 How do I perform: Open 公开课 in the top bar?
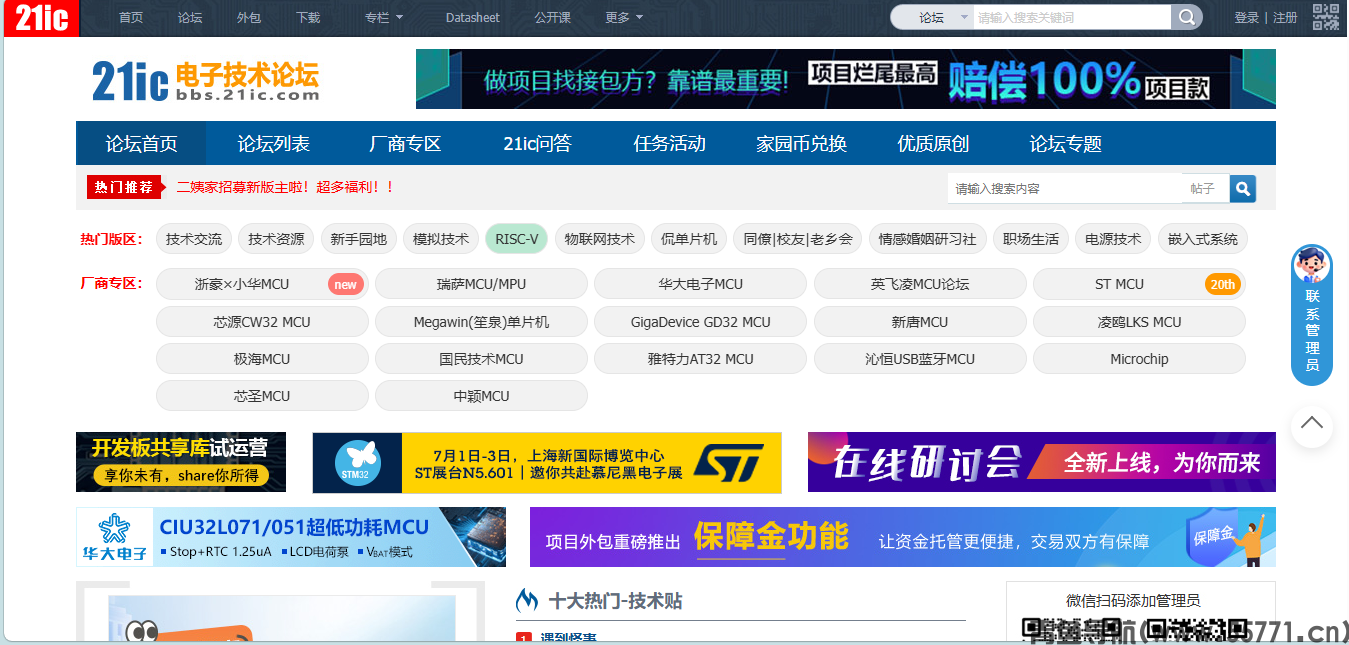[x=552, y=17]
